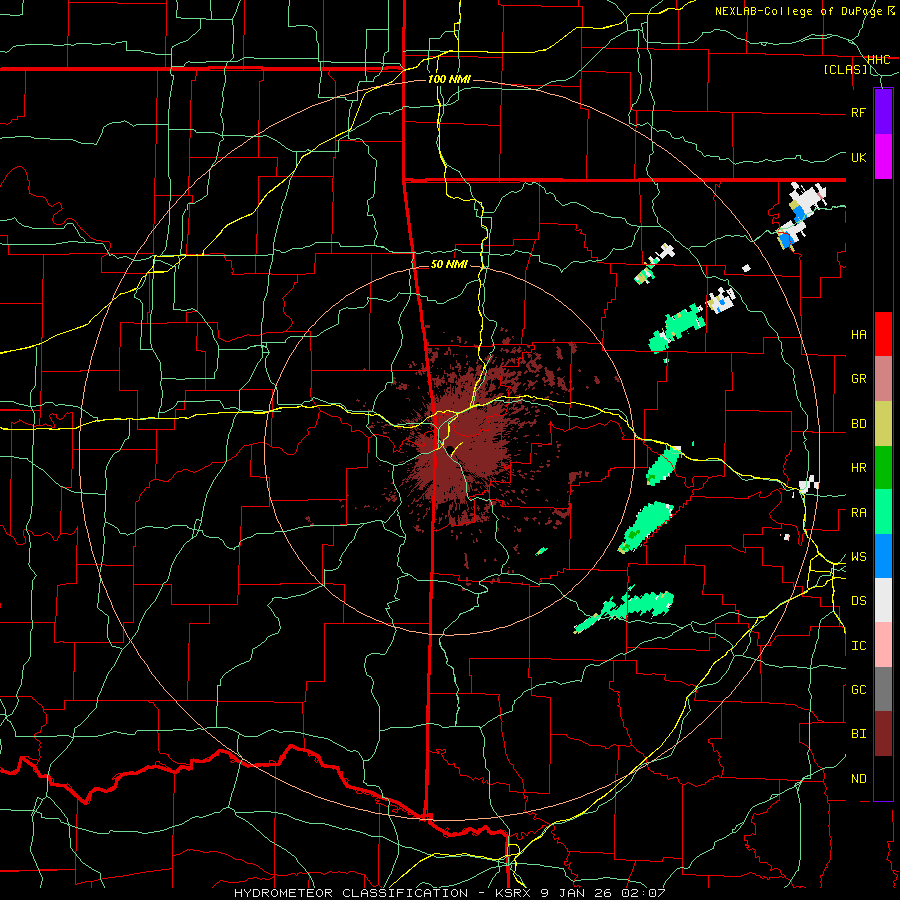Click the WS legend label
This screenshot has width=900, height=900.
tap(858, 557)
